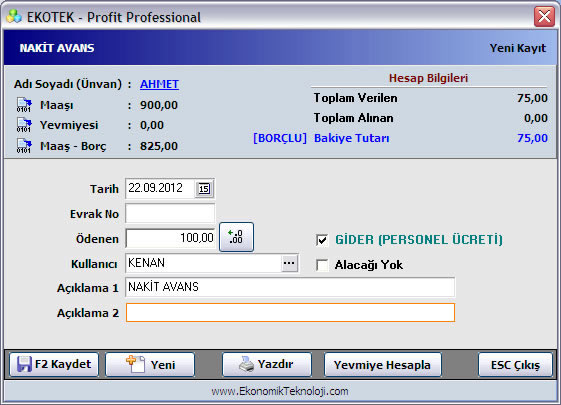The image size is (561, 405).
Task: Exit with the ESC Çıkış button
Action: (x=516, y=365)
